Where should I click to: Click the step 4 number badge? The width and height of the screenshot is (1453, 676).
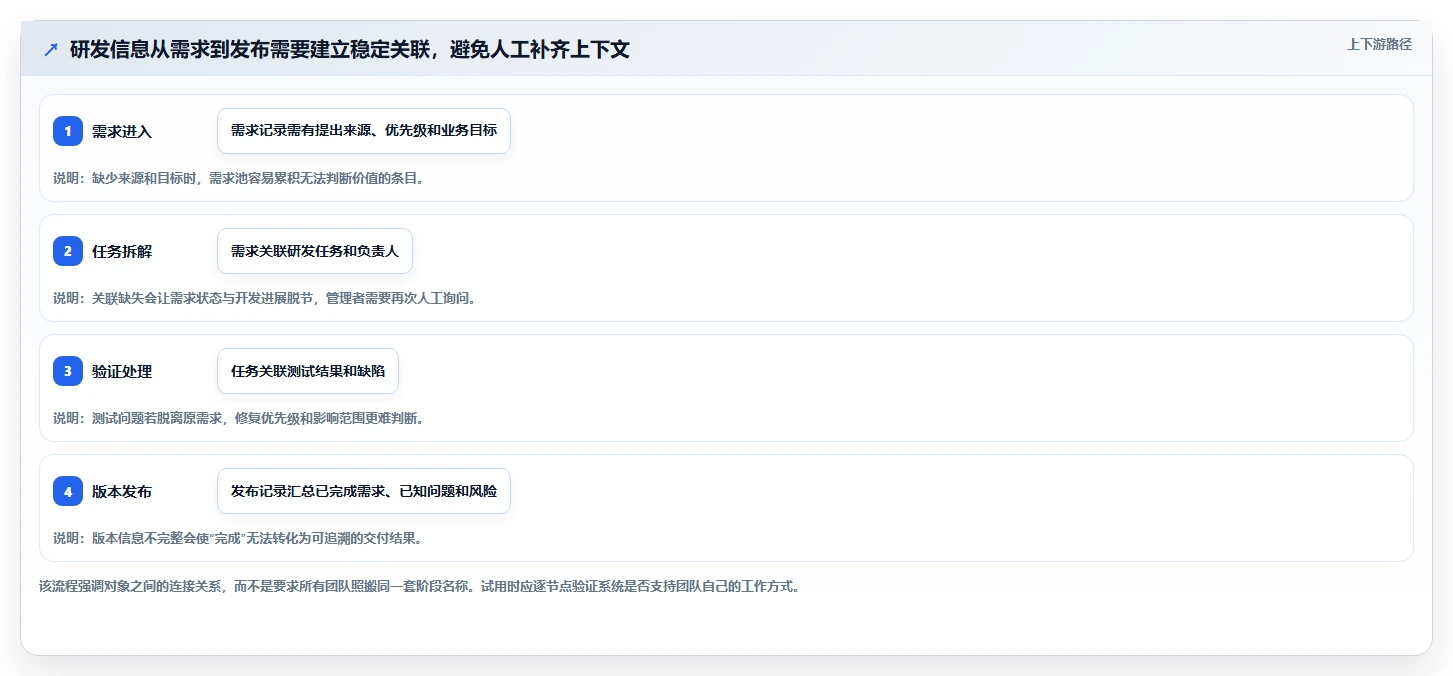(x=68, y=491)
